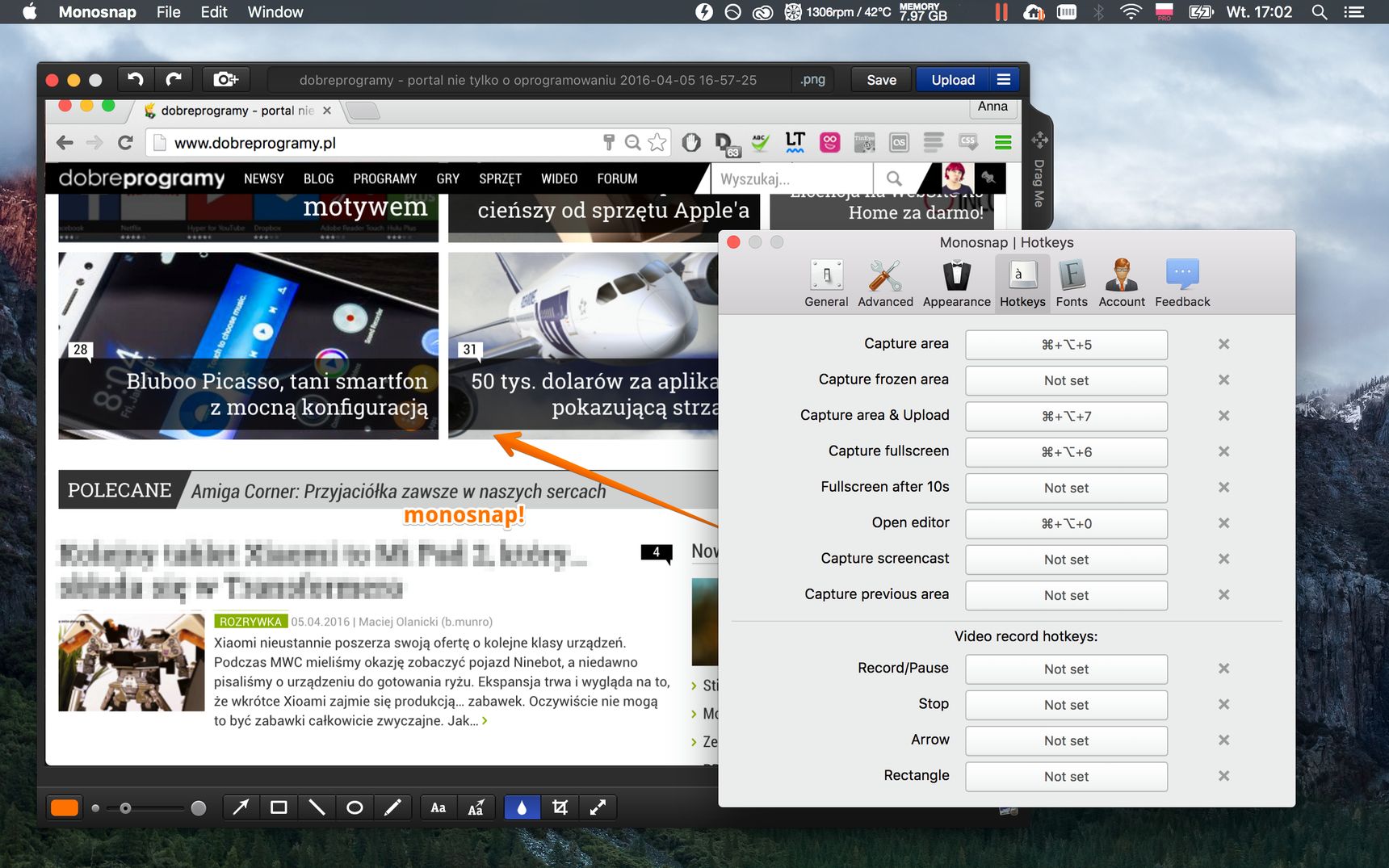The height and width of the screenshot is (868, 1389).
Task: Toggle the blur drop tool
Action: coord(522,807)
